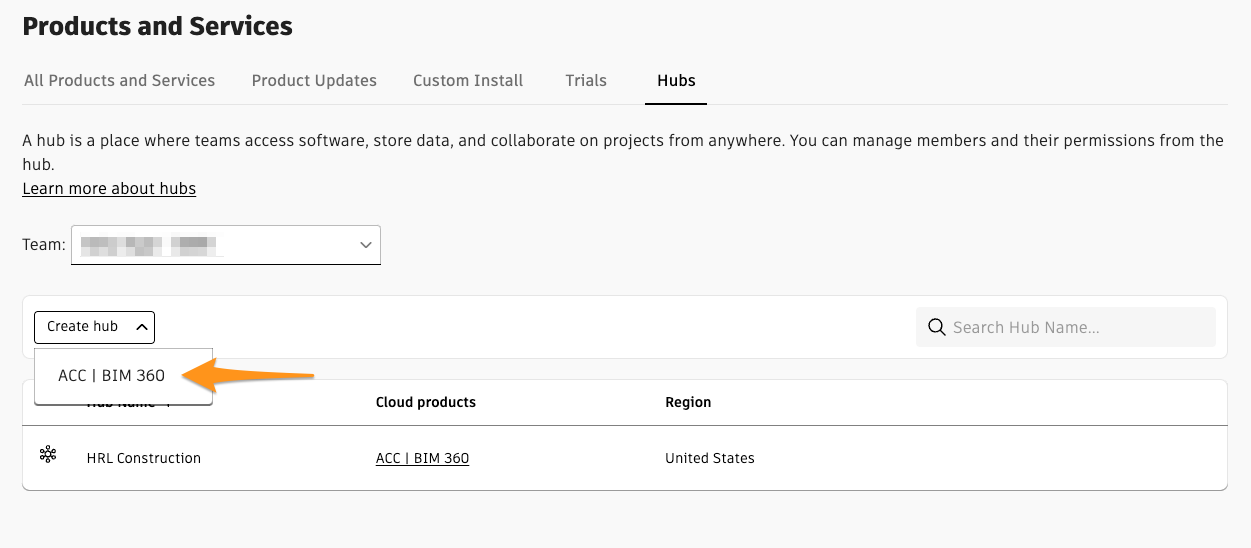Go to the Custom Install tab
Image resolution: width=1251 pixels, height=548 pixels.
[x=468, y=80]
